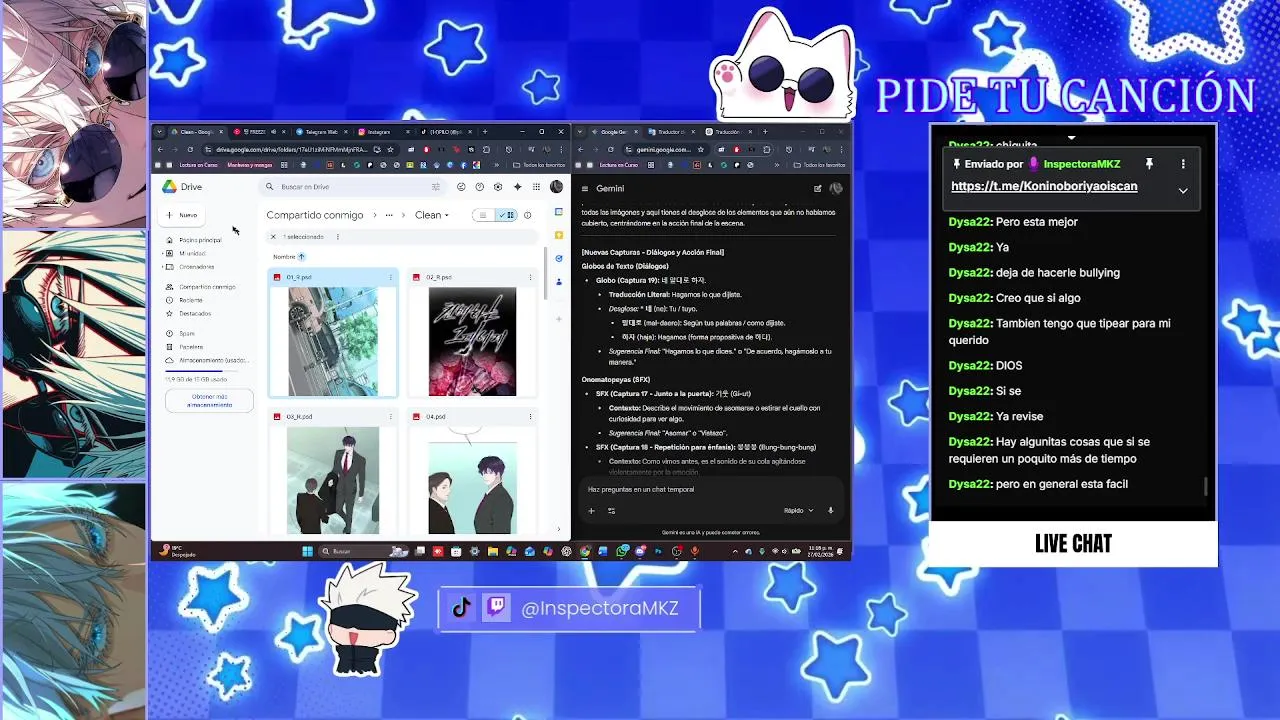Focus the Buscar en Drive search field
This screenshot has width=1280, height=720.
[353, 187]
